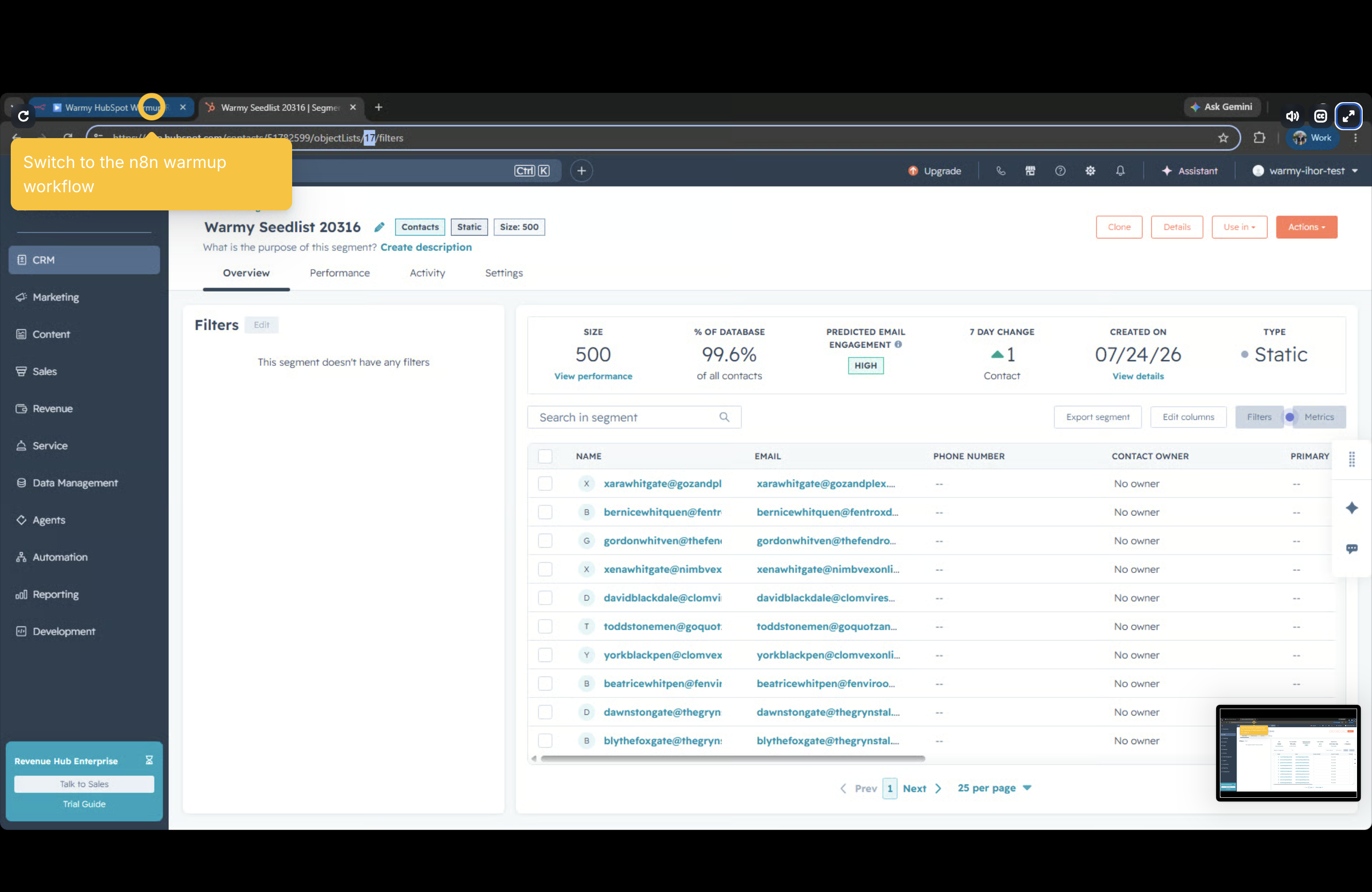
Task: Open the Sales sidebar menu item
Action: click(x=84, y=371)
